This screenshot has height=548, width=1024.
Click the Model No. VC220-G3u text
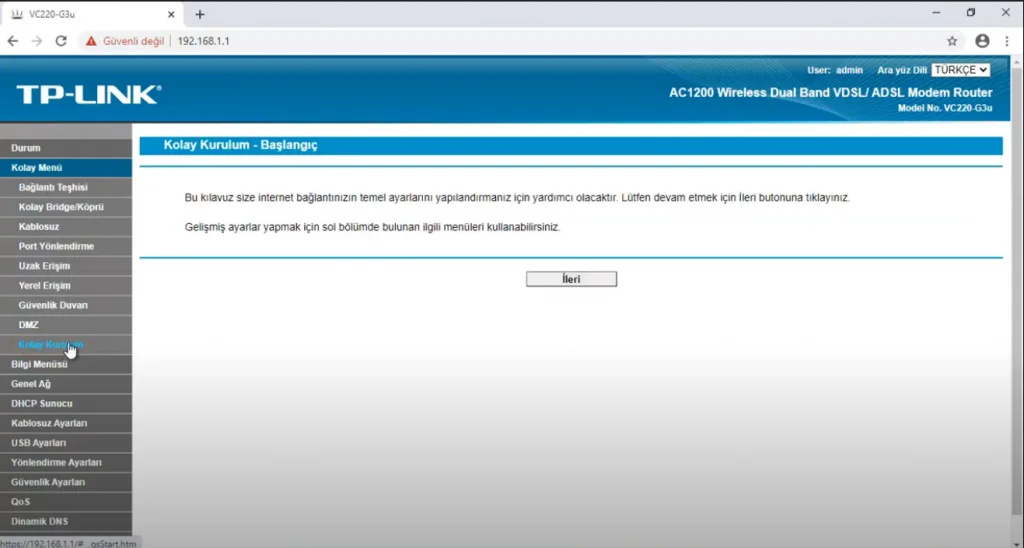coord(945,108)
